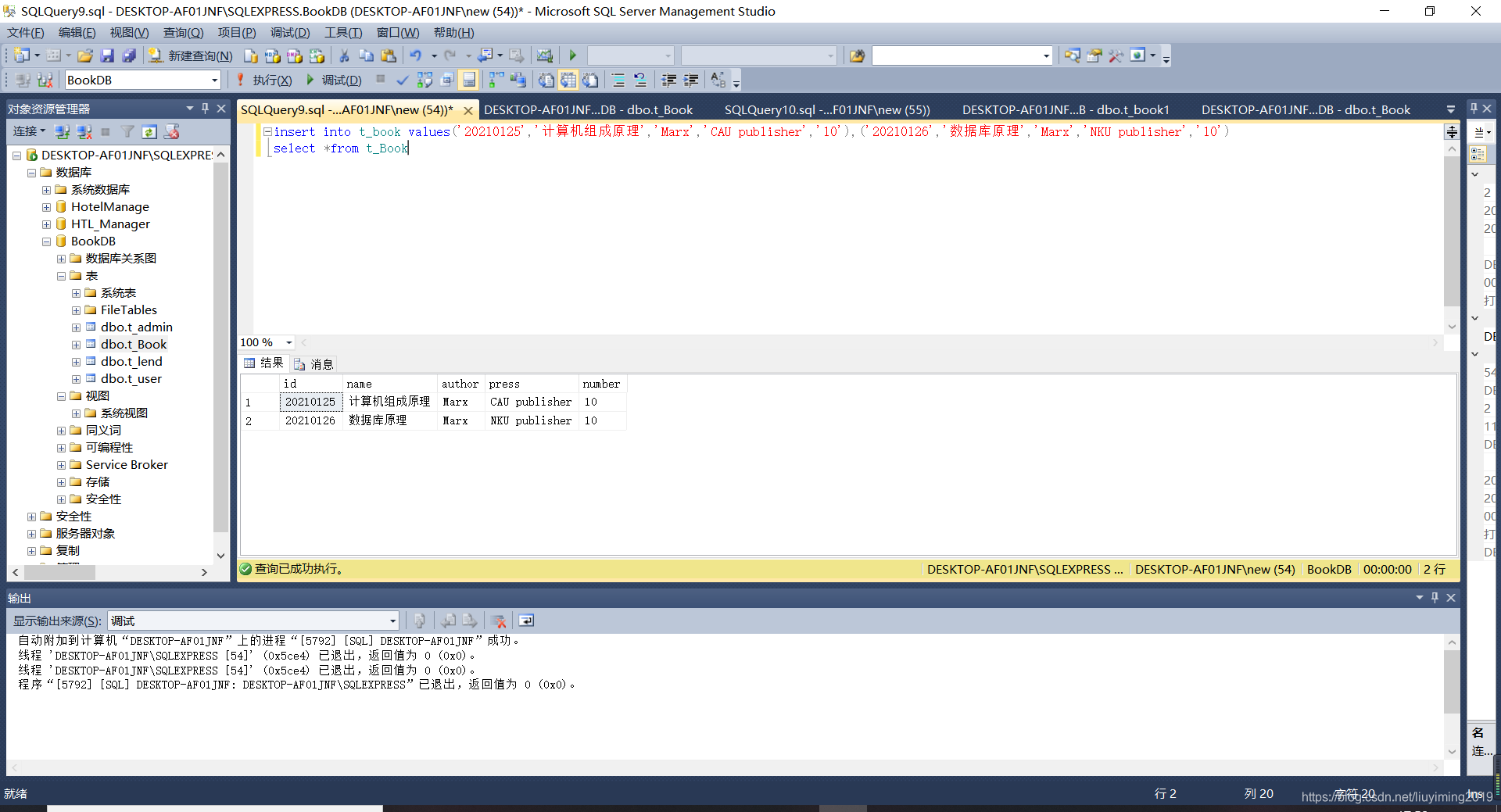Click the Save All icon
Viewport: 1501px width, 812px height.
coord(129,55)
